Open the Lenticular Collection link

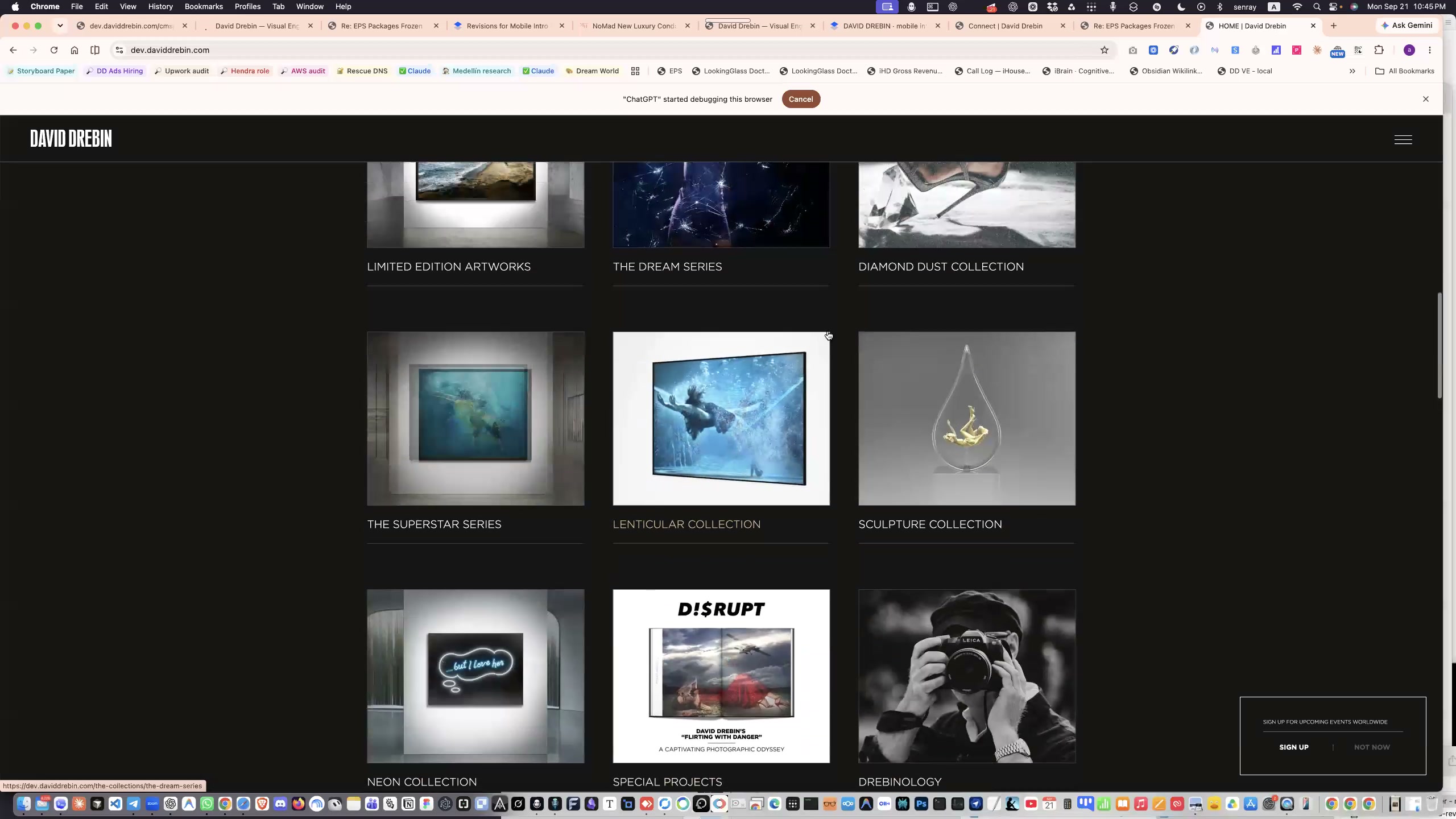point(686,524)
